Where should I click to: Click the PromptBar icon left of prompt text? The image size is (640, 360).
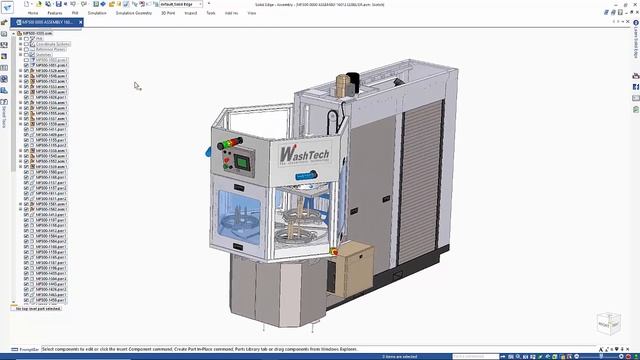tap(15, 349)
